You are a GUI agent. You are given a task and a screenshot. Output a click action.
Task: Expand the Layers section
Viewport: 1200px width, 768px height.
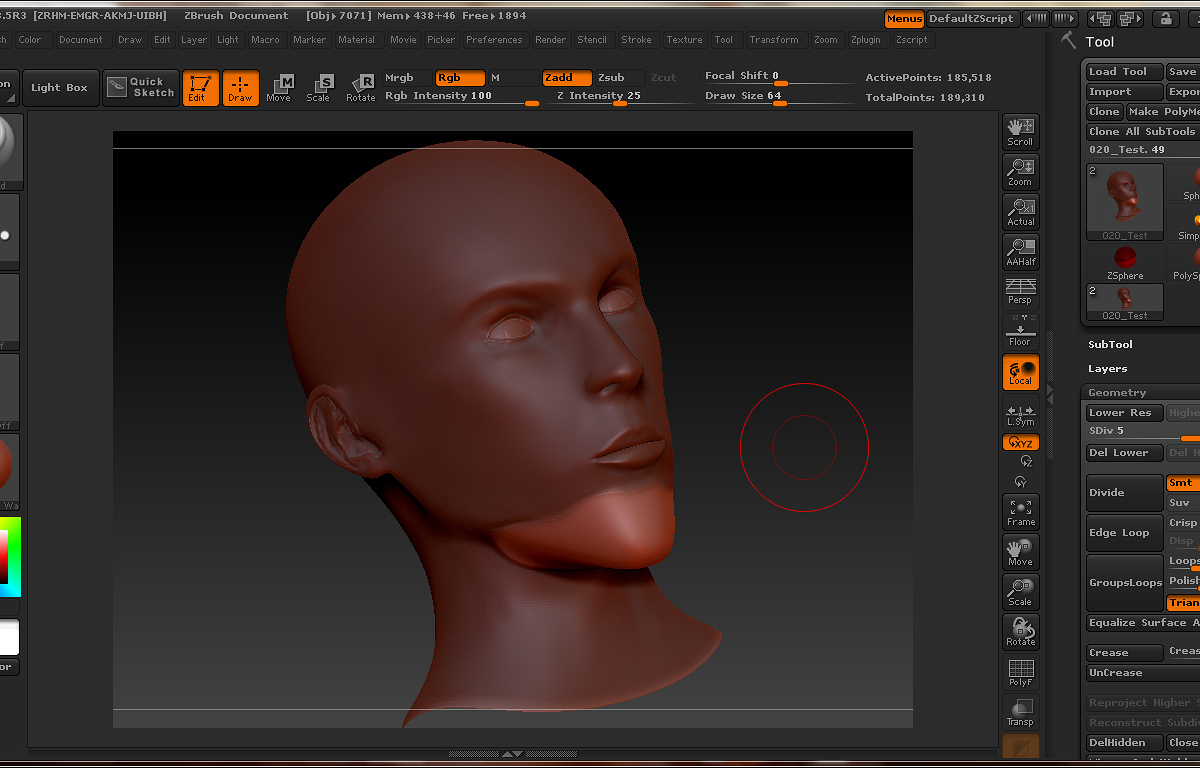coord(1107,369)
